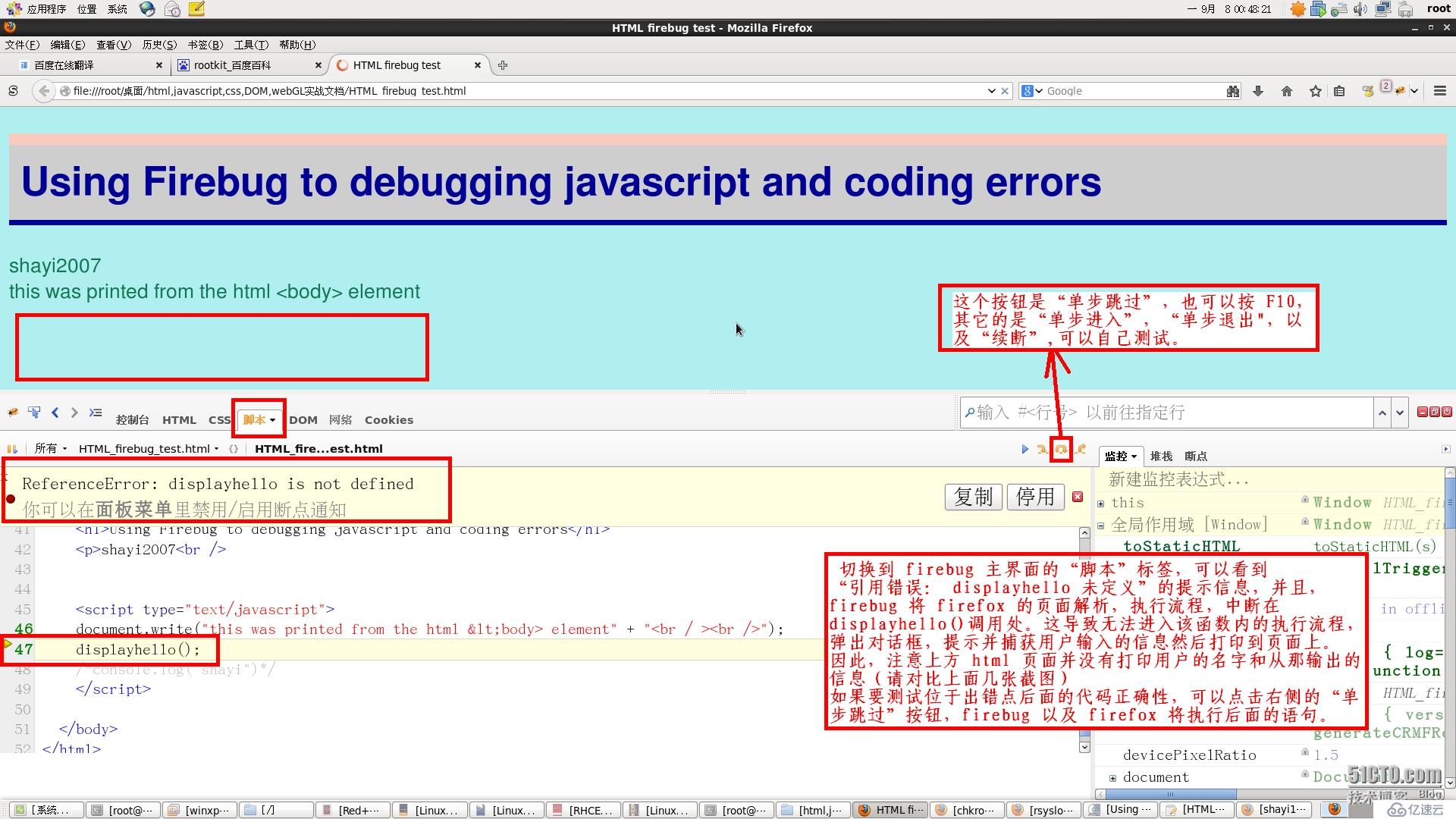Open the Firebug command line popup icon
1456x819 pixels.
point(96,413)
